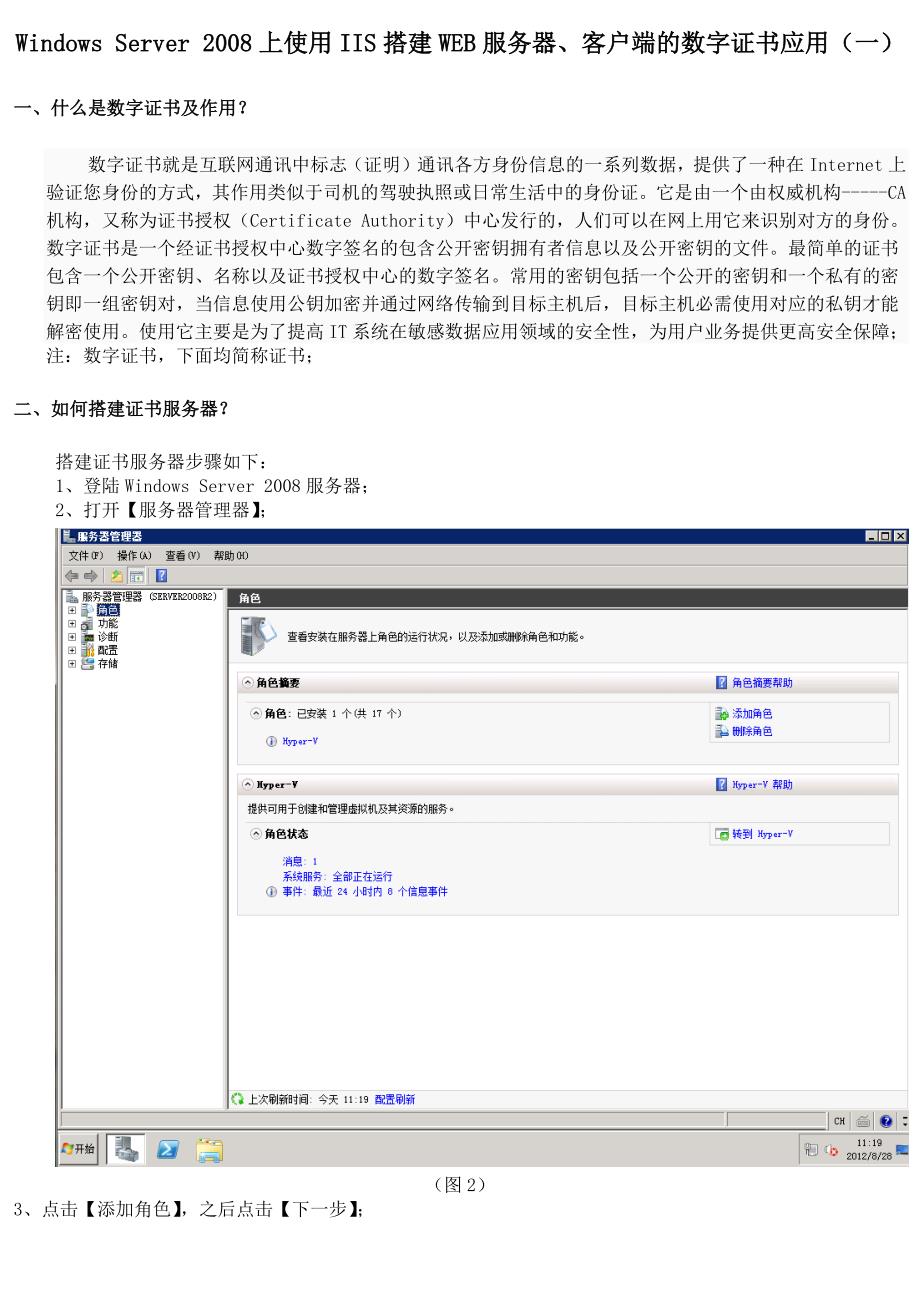This screenshot has width=920, height=1302.
Task: Open the 文件(F) menu
Action: point(86,556)
